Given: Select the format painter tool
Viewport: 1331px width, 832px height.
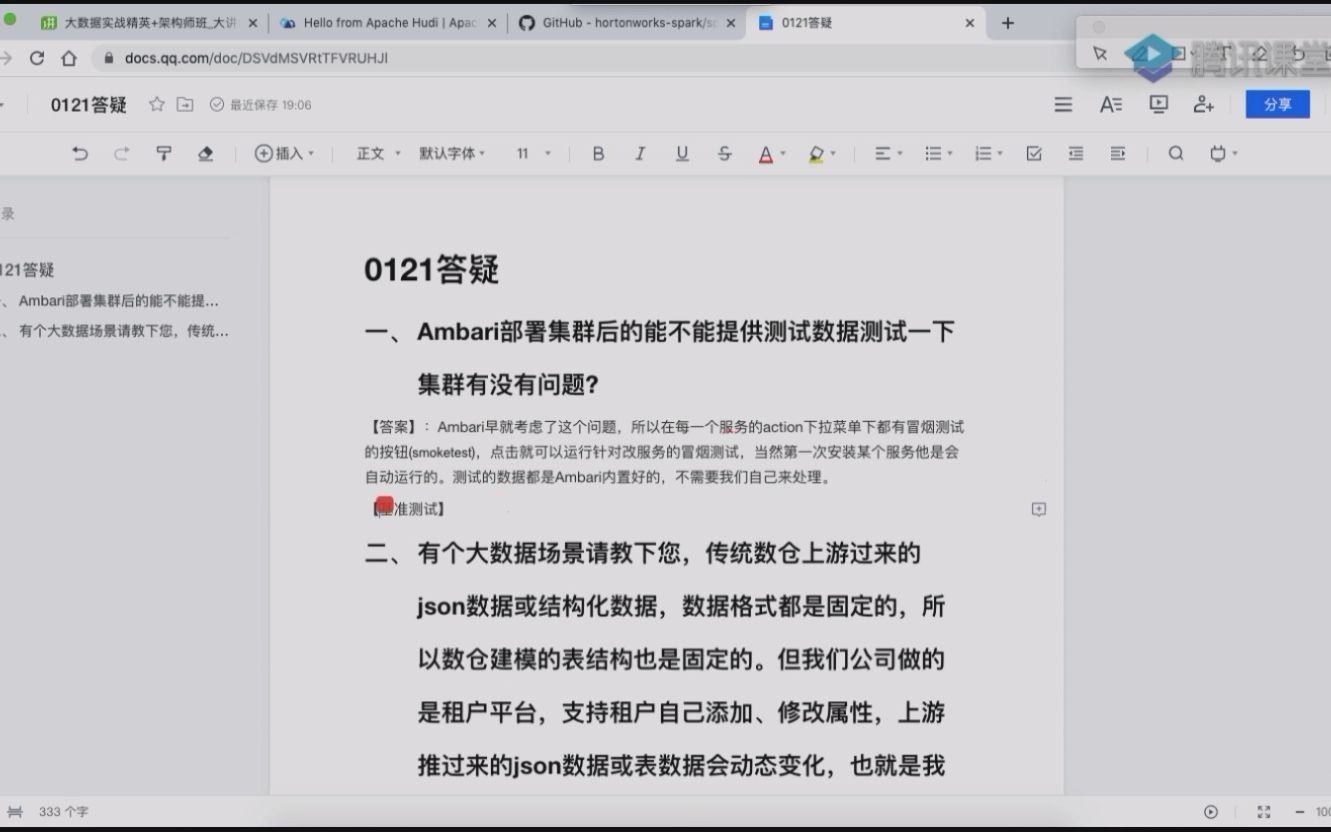Looking at the screenshot, I should coord(164,153).
